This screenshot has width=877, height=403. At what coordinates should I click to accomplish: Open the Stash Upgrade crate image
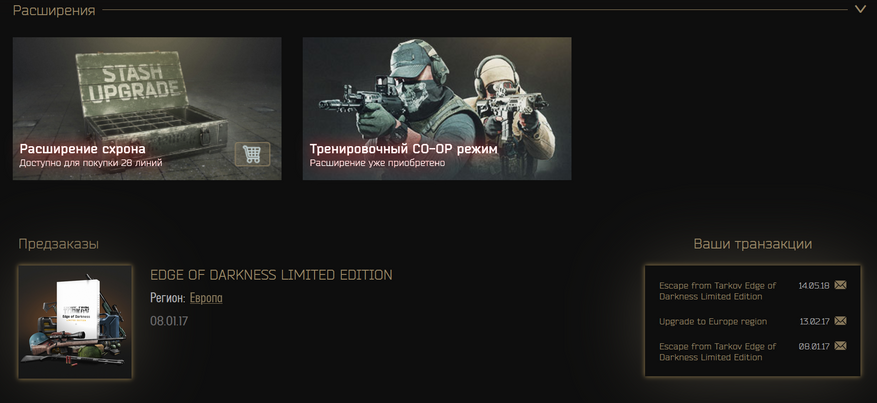pos(147,108)
